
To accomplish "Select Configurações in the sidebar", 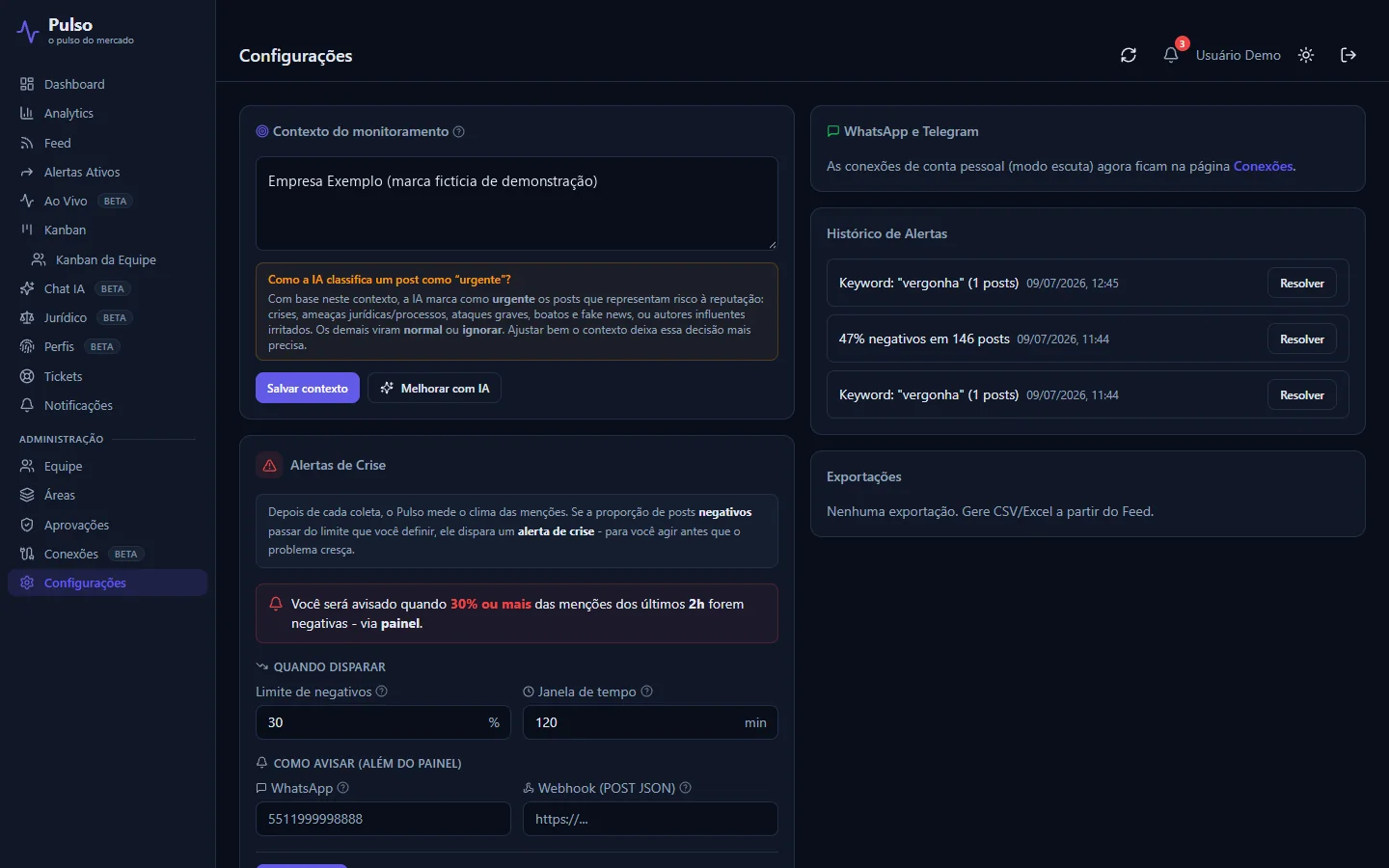I will tap(107, 583).
